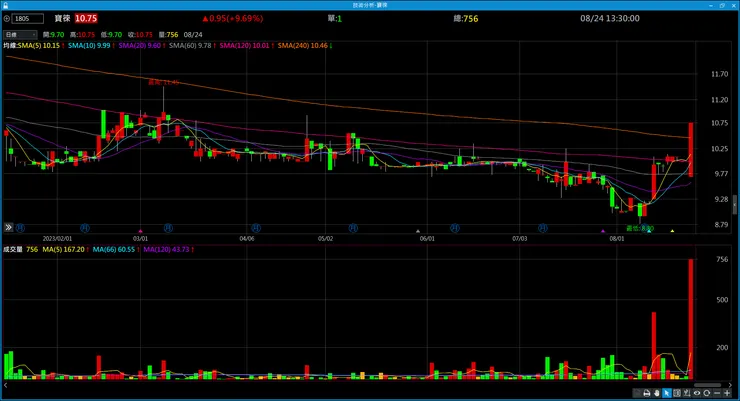Click the volume MA(5) 167.20 label

click(x=63, y=249)
